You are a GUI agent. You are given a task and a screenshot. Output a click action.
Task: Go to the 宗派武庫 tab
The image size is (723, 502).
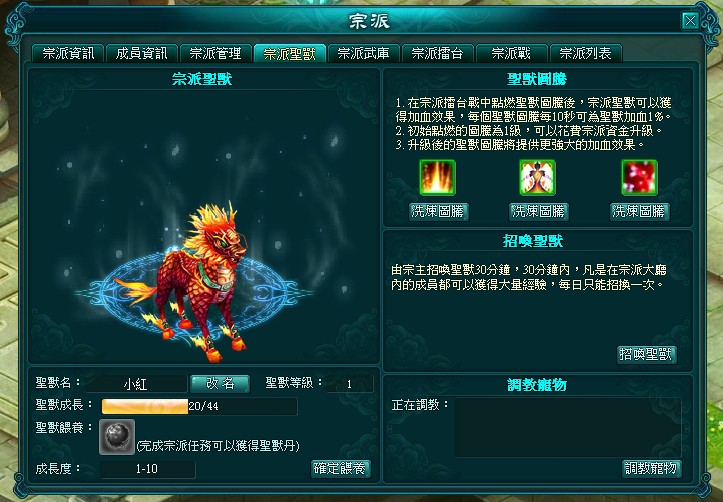(363, 53)
